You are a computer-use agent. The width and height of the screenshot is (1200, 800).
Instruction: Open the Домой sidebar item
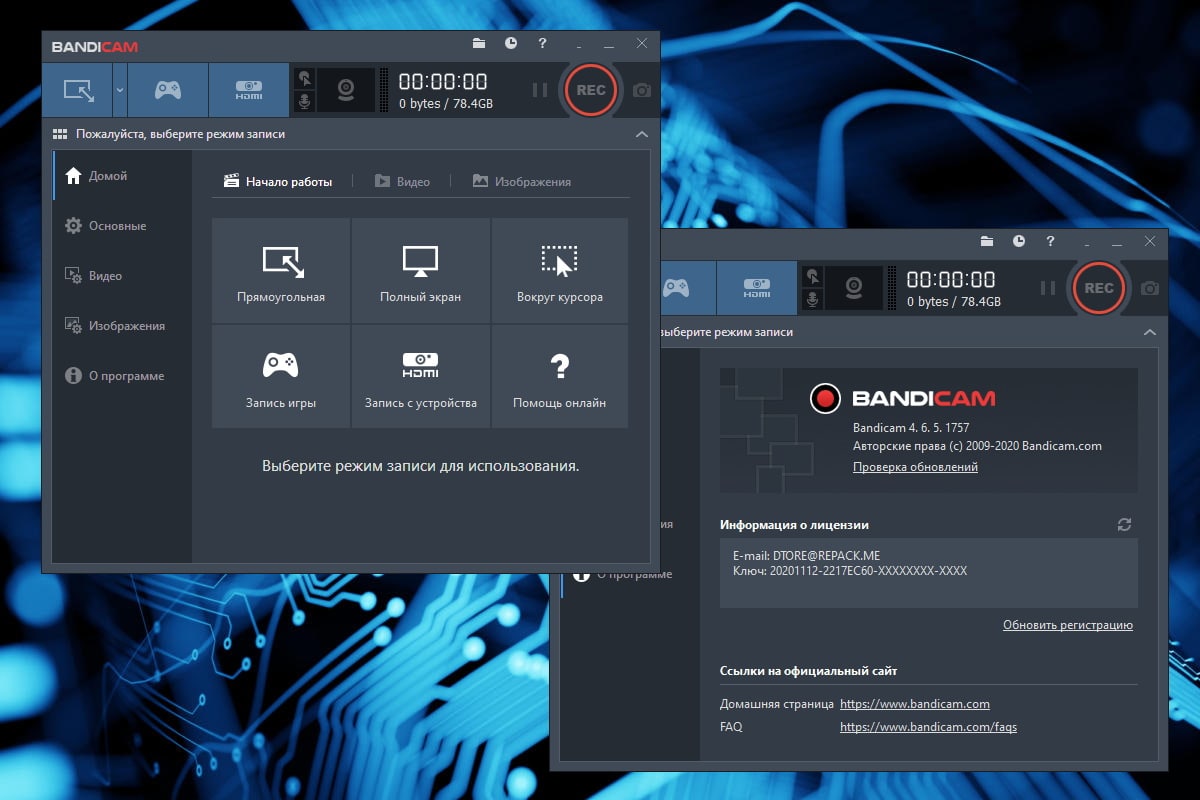pyautogui.click(x=122, y=176)
